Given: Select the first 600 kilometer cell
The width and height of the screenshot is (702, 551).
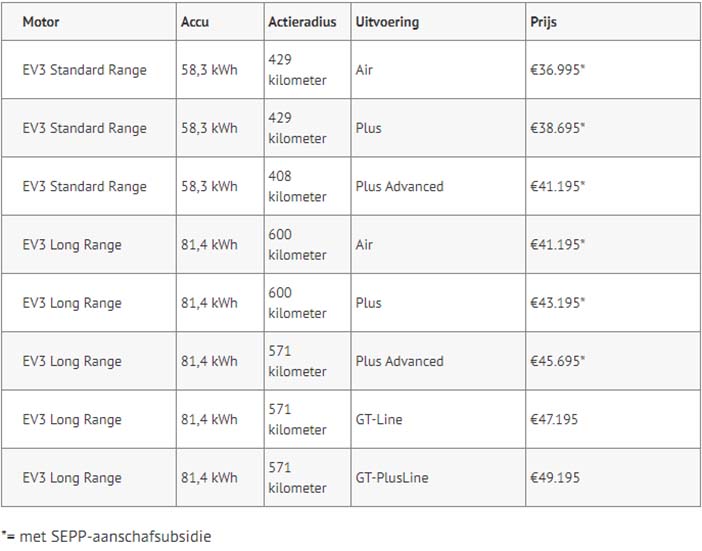Looking at the screenshot, I should 307,244.
